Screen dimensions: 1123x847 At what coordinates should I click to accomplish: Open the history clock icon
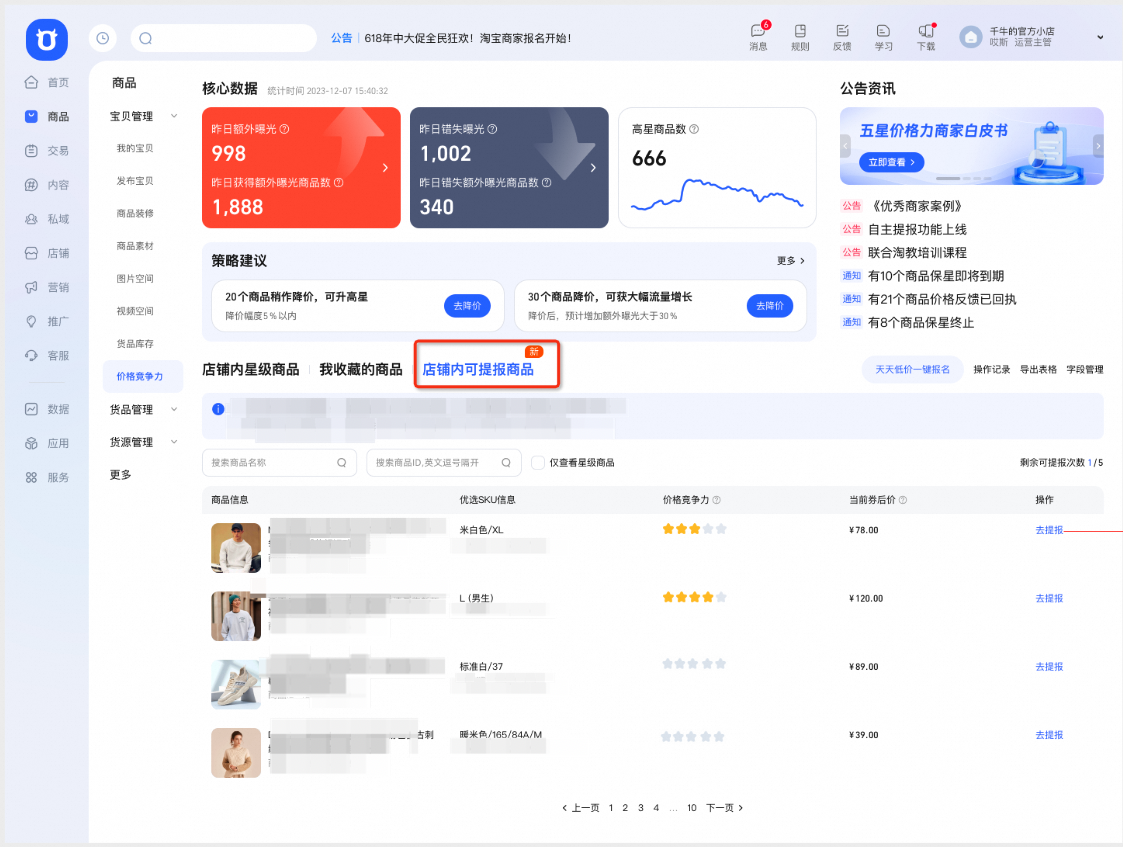tap(102, 38)
